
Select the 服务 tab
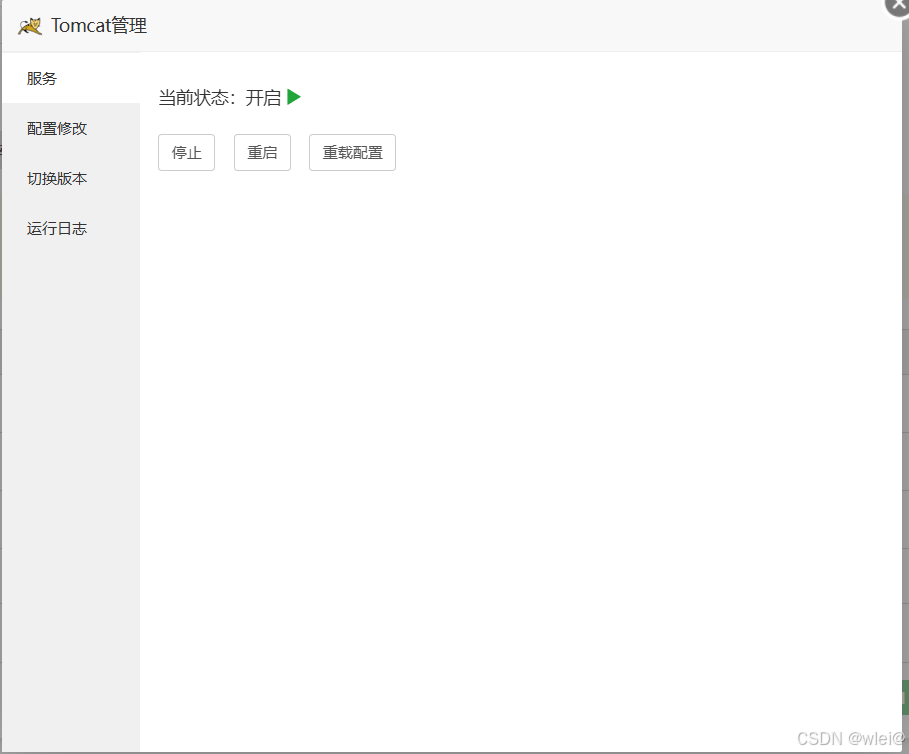[71, 78]
